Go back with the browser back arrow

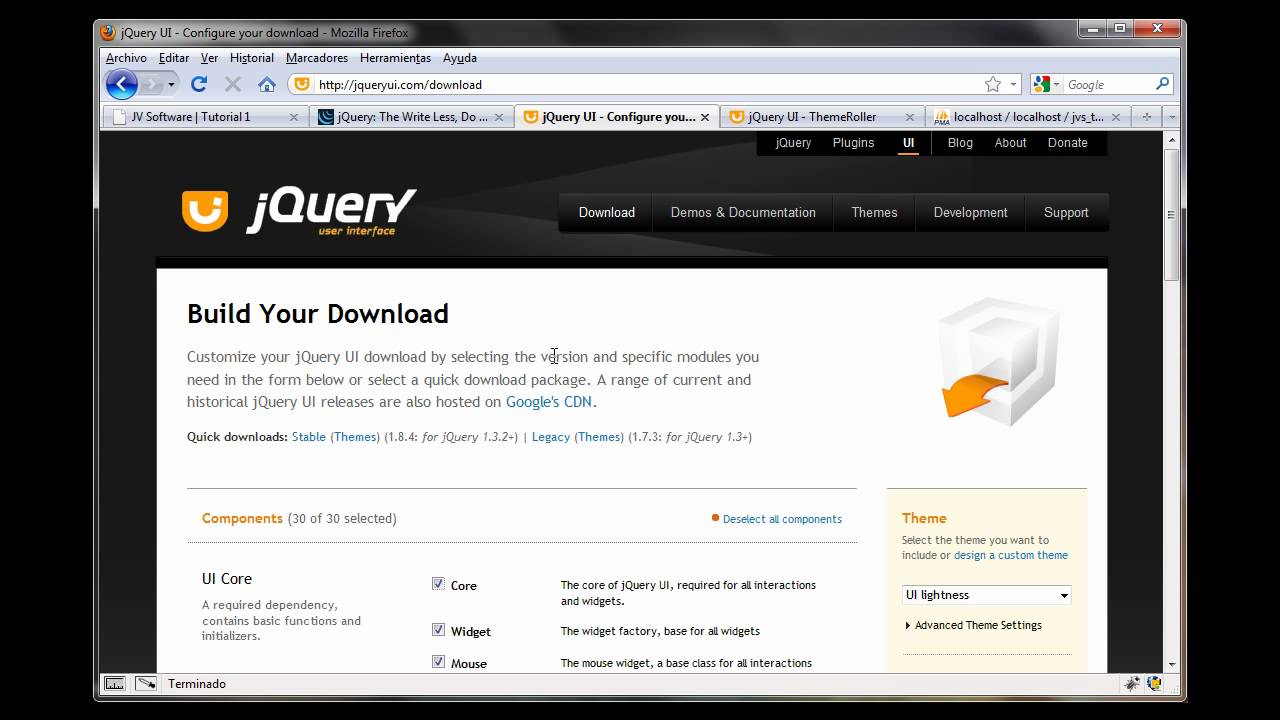pyautogui.click(x=121, y=84)
